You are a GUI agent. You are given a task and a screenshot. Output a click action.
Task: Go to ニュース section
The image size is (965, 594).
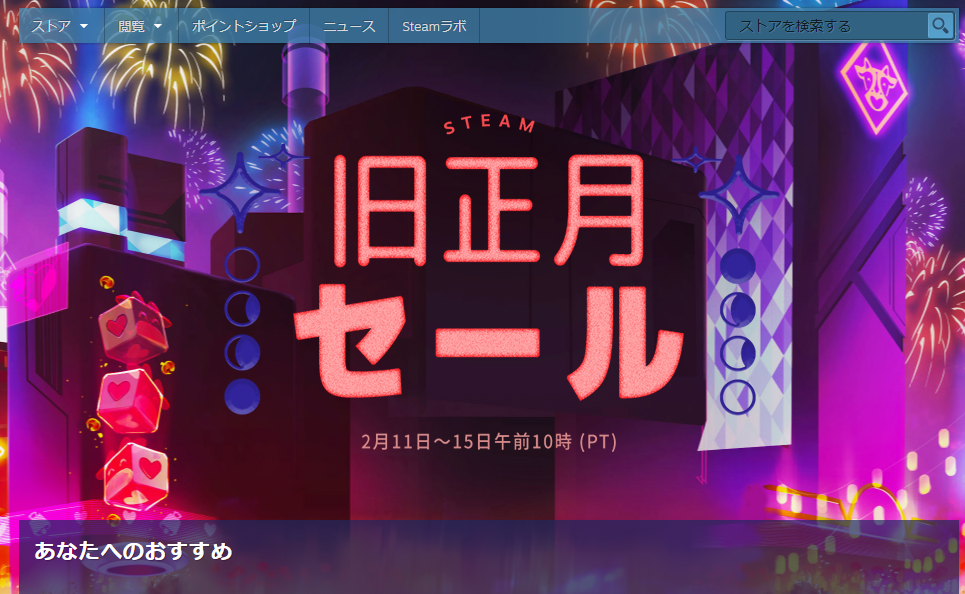tap(349, 26)
